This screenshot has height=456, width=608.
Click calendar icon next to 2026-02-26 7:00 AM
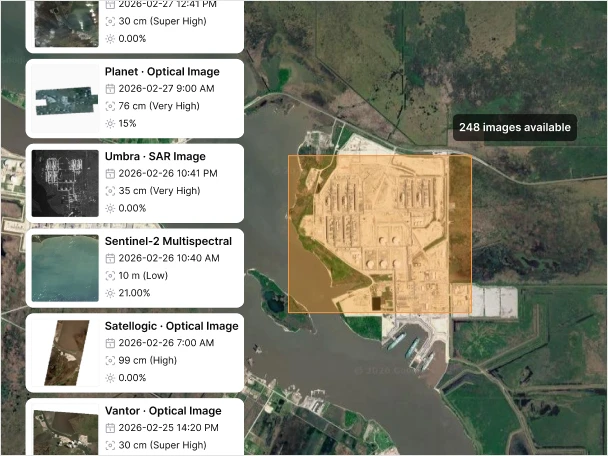[110, 343]
